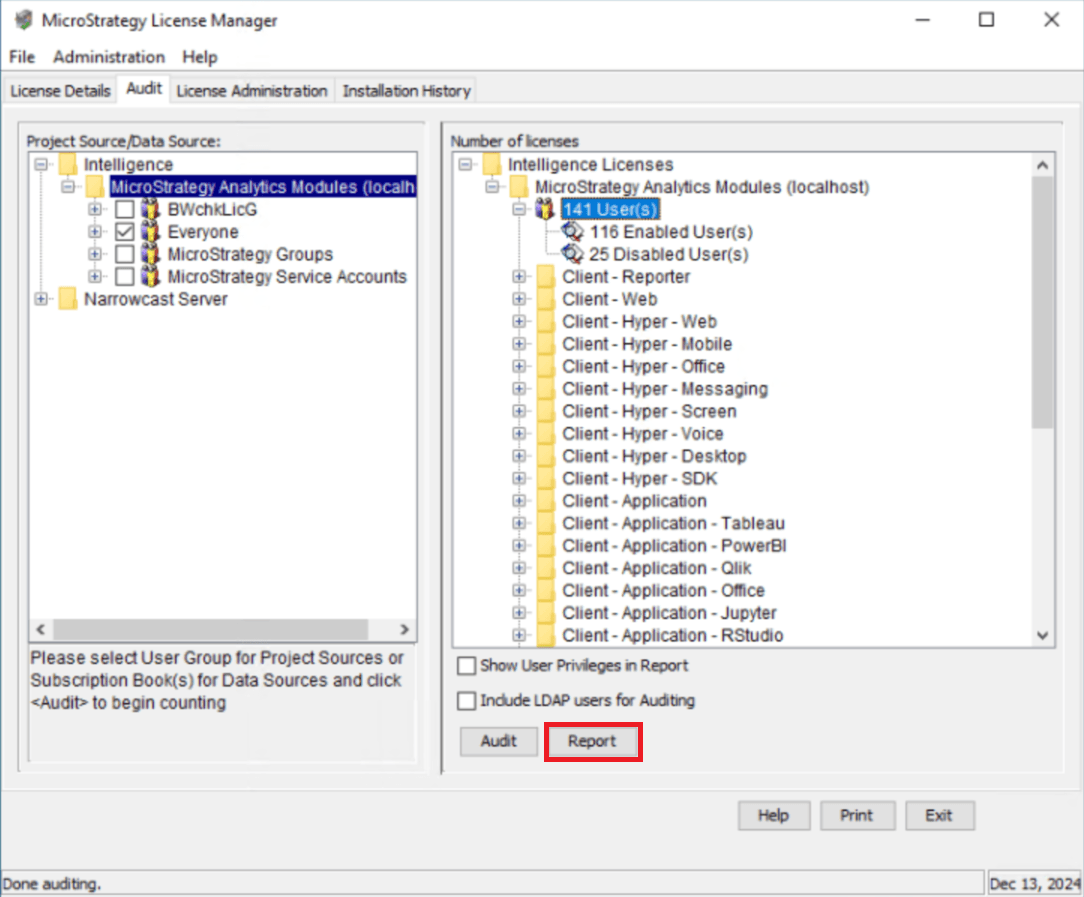Viewport: 1084px width, 897px height.
Task: Click the Everyone user group icon
Action: point(151,232)
